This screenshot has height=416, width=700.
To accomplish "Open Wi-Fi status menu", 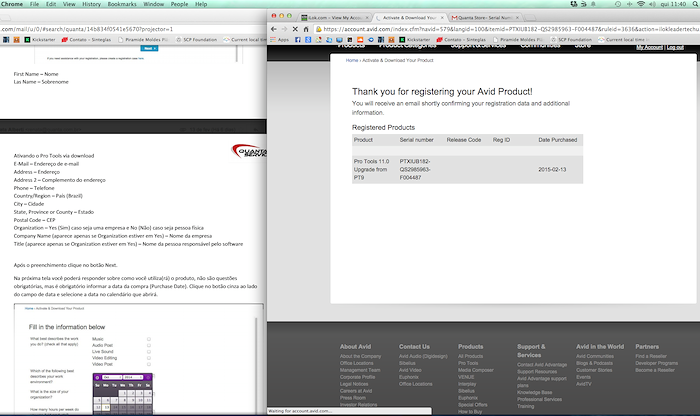I will click(641, 4).
